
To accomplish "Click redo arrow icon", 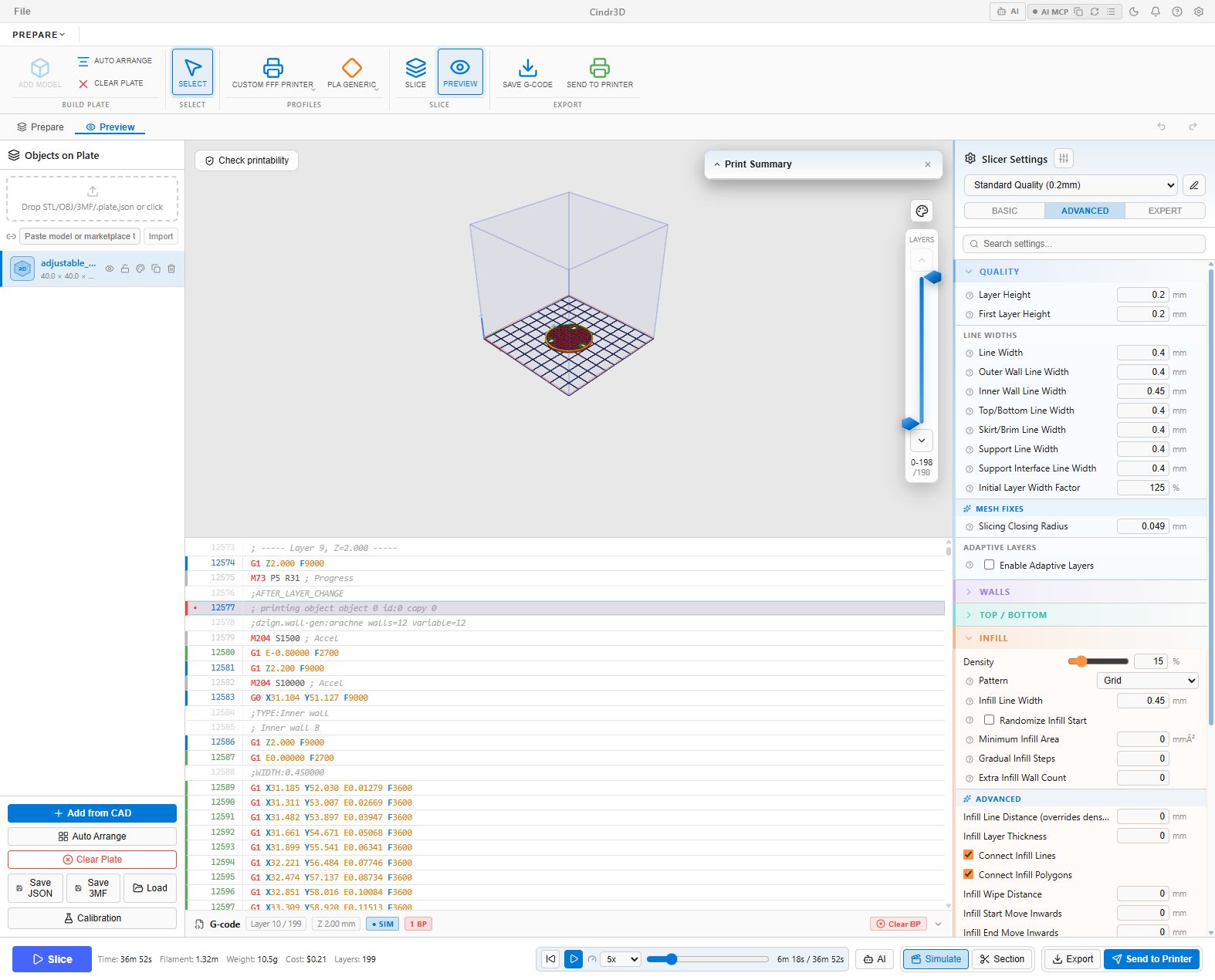I will point(1193,127).
